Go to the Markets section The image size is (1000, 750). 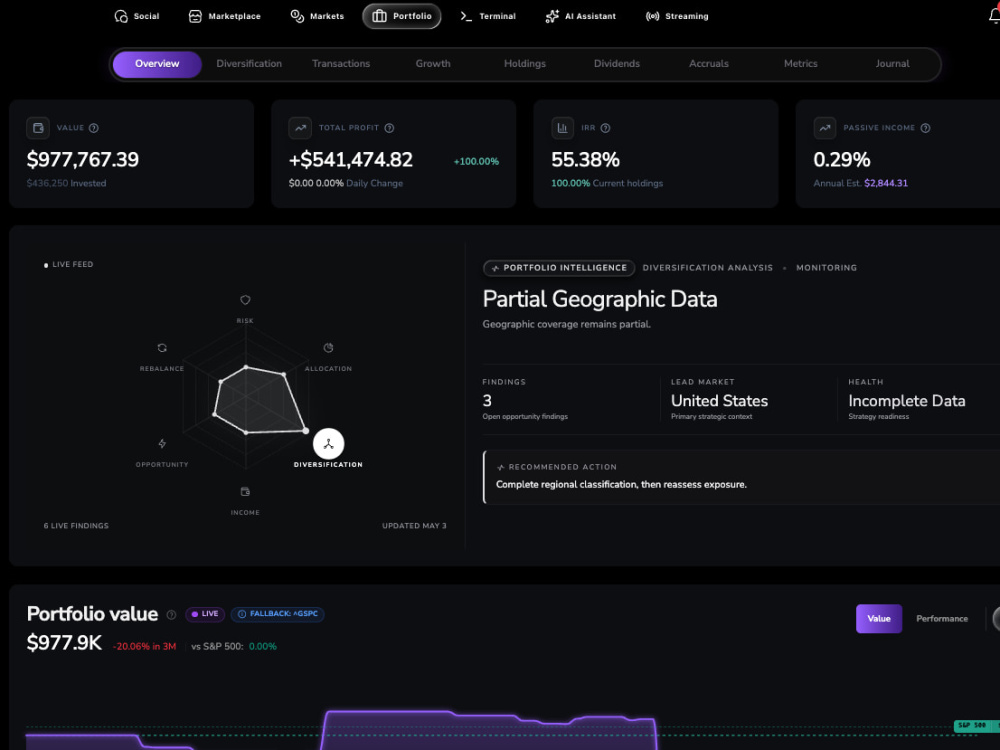coord(317,17)
